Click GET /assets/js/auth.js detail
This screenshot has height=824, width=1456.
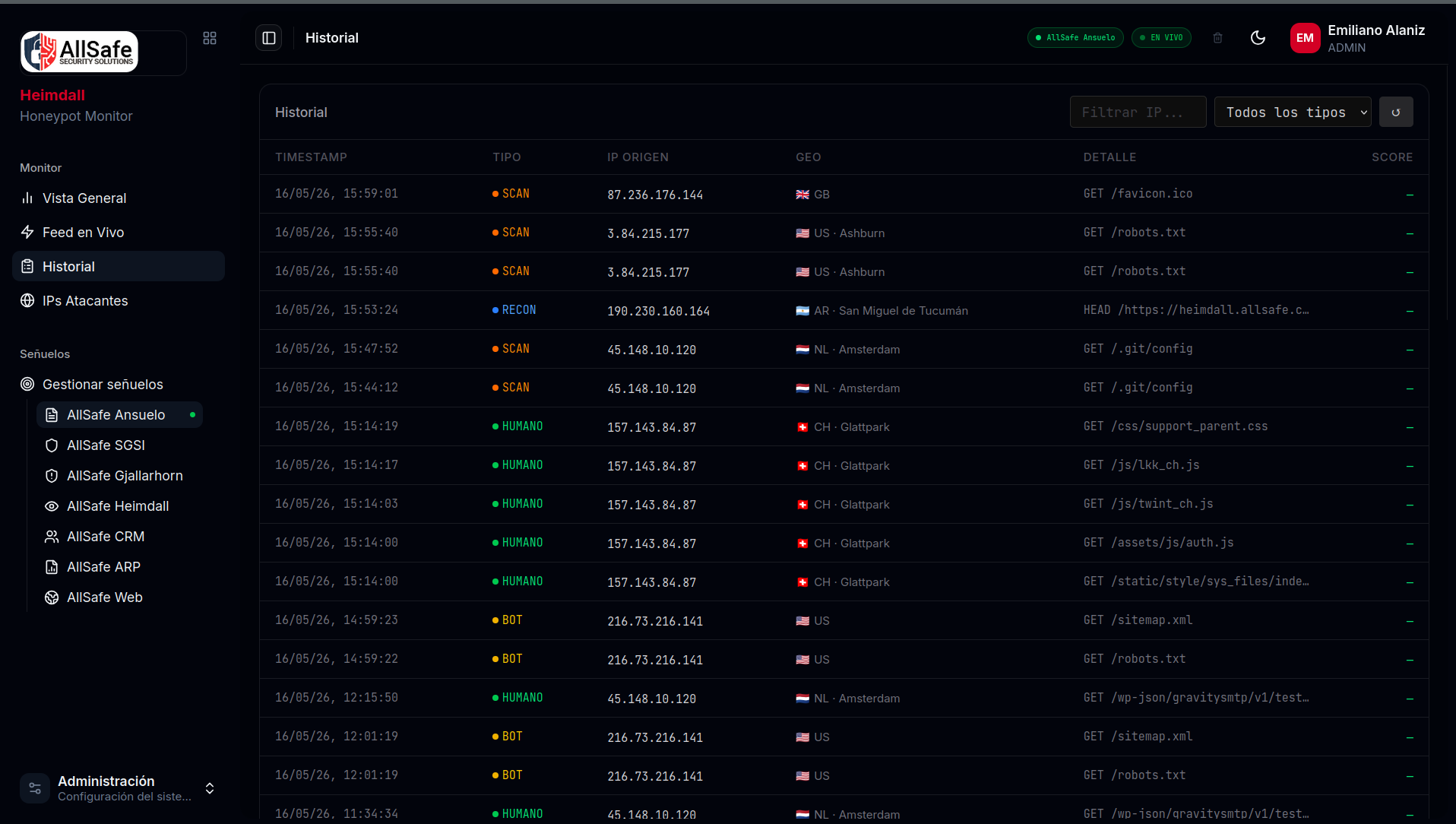1158,543
